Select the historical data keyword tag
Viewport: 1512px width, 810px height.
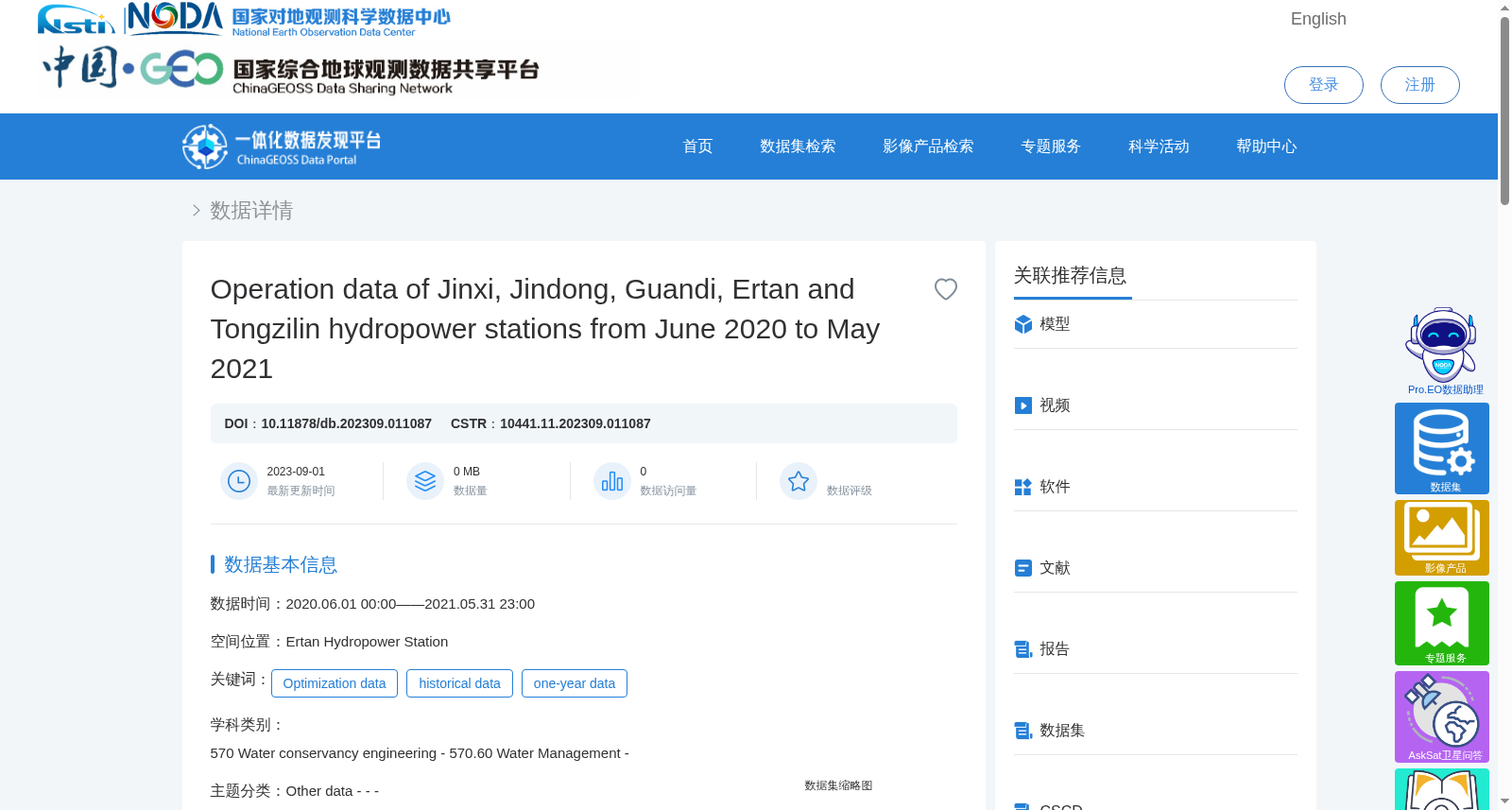pos(459,683)
